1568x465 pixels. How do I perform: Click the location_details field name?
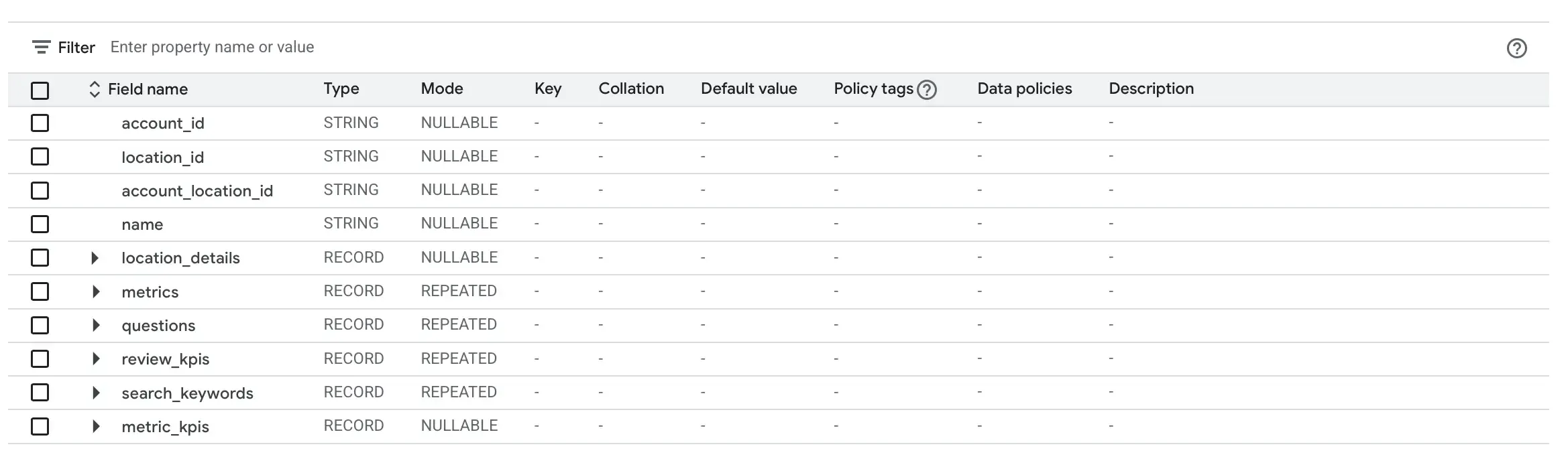click(x=180, y=258)
